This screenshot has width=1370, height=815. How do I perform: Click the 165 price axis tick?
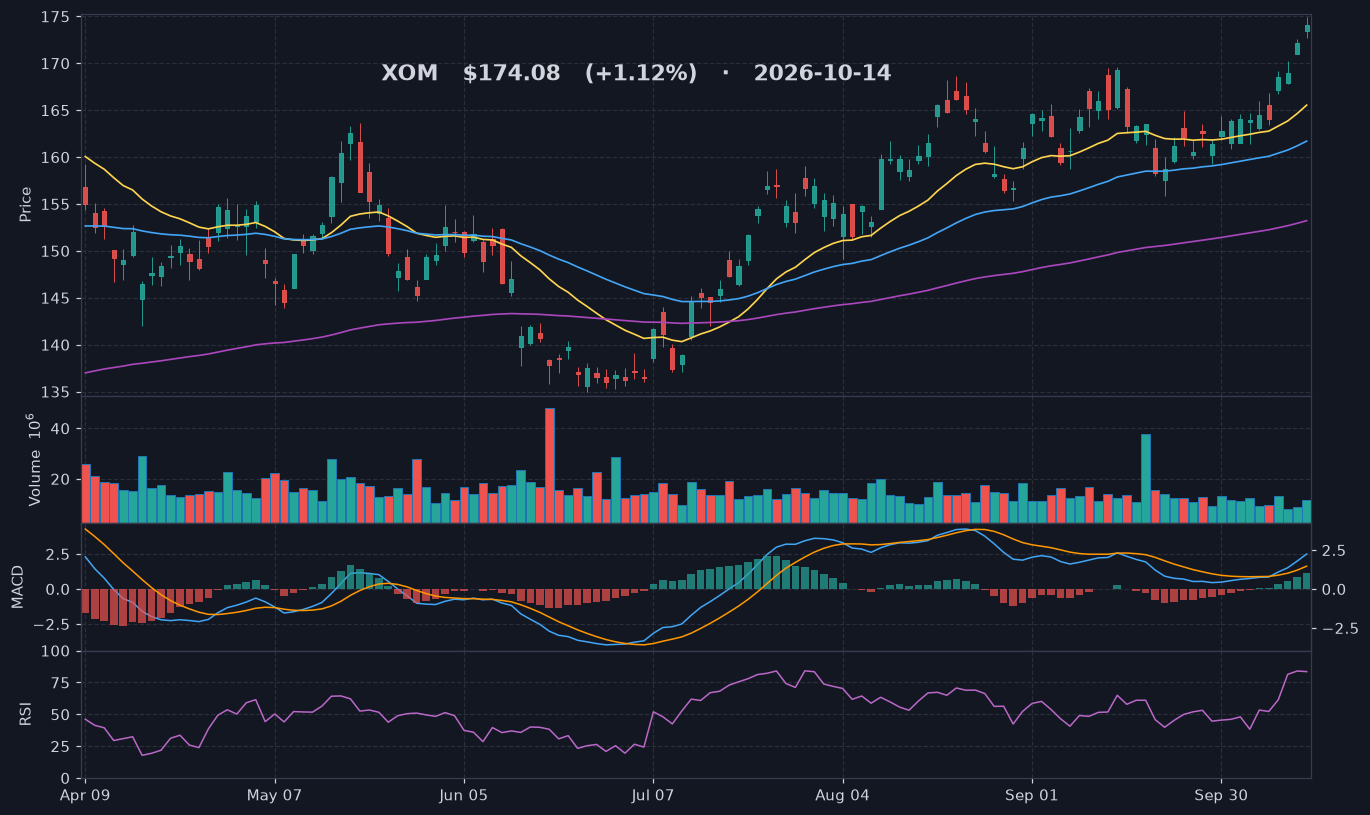(56, 111)
